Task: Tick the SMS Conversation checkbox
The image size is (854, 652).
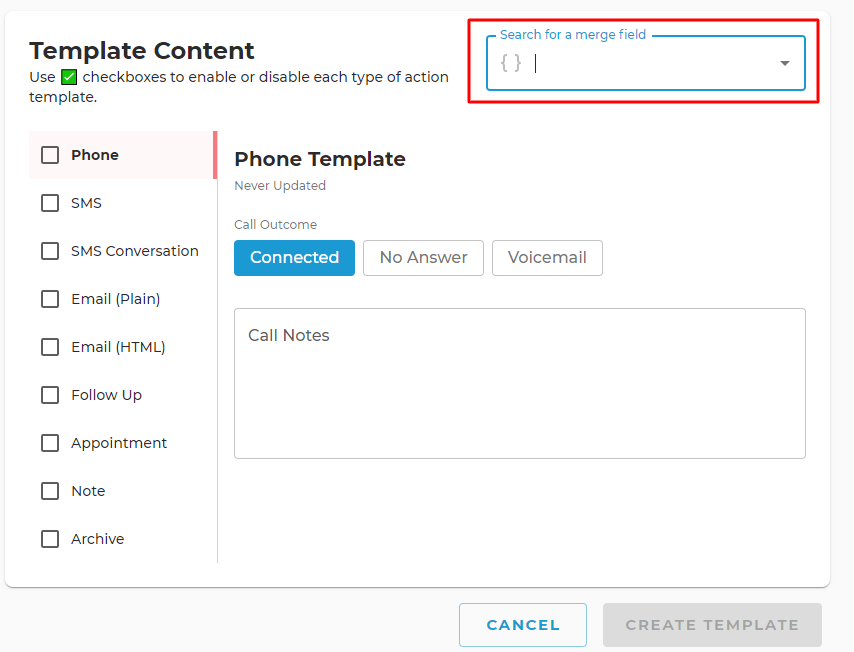Action: coord(50,251)
